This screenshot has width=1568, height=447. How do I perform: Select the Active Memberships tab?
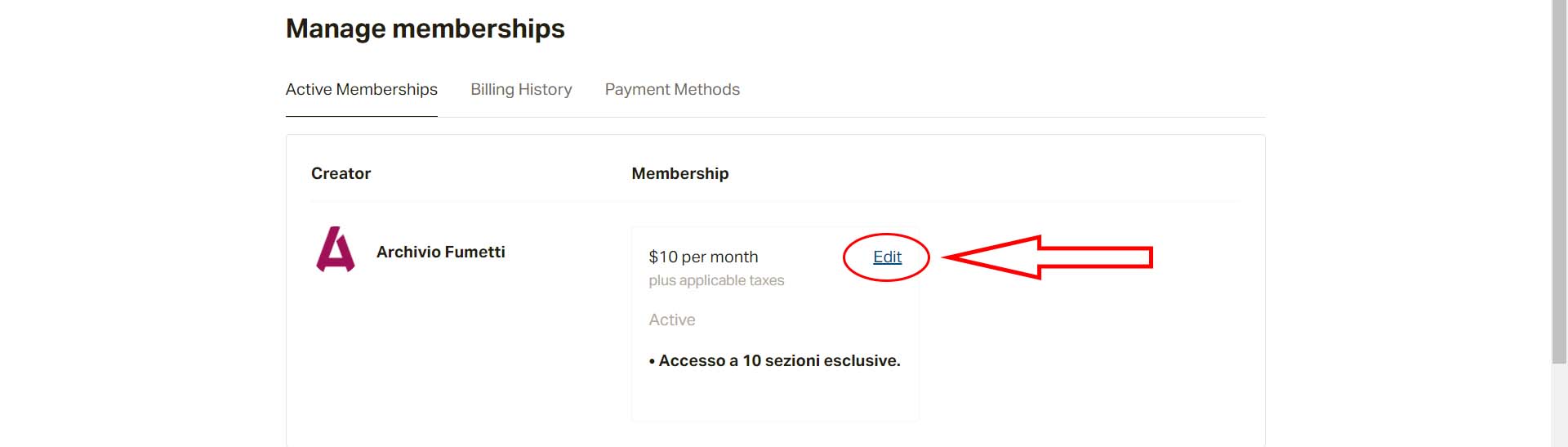click(x=362, y=90)
